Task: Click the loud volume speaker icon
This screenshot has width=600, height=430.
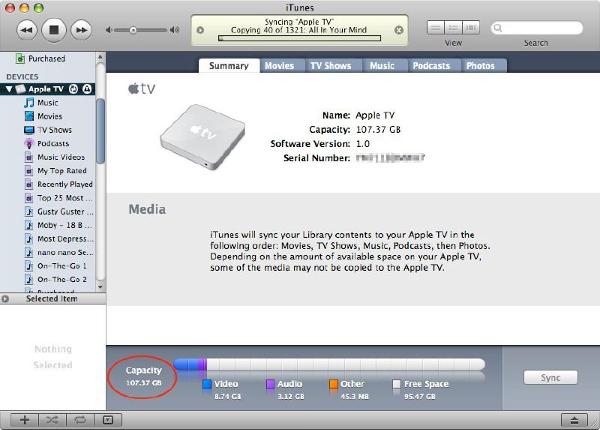Action: (x=175, y=30)
